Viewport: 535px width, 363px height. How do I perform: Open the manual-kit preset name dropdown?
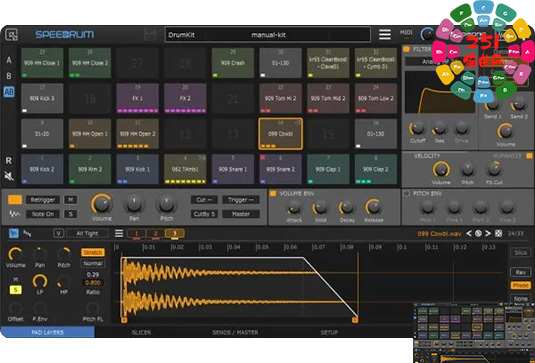pos(268,35)
